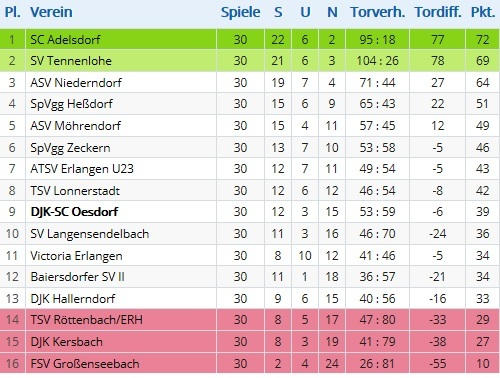Click the Pl. column header

coord(13,12)
